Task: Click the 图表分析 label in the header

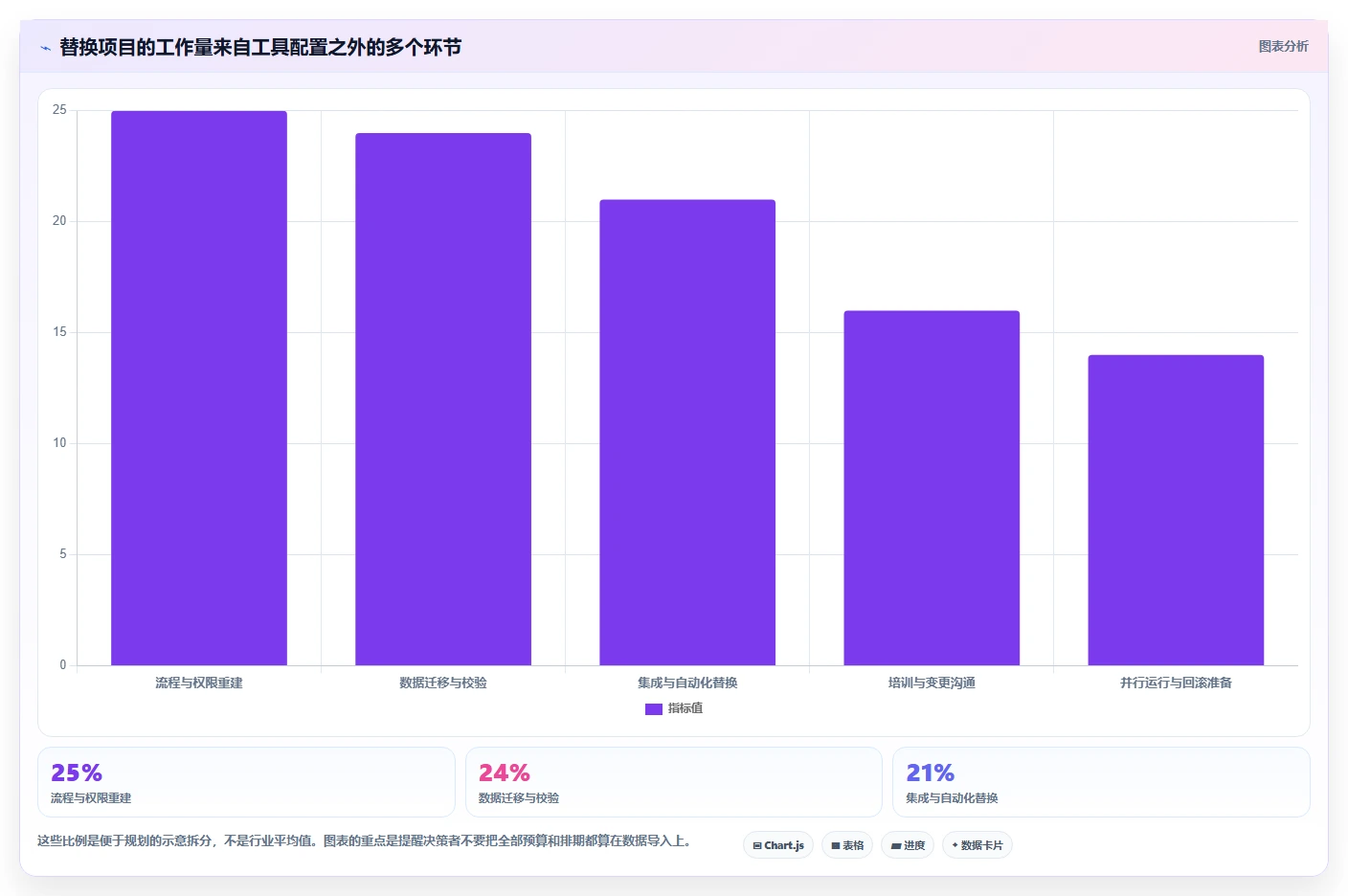Action: [x=1283, y=46]
